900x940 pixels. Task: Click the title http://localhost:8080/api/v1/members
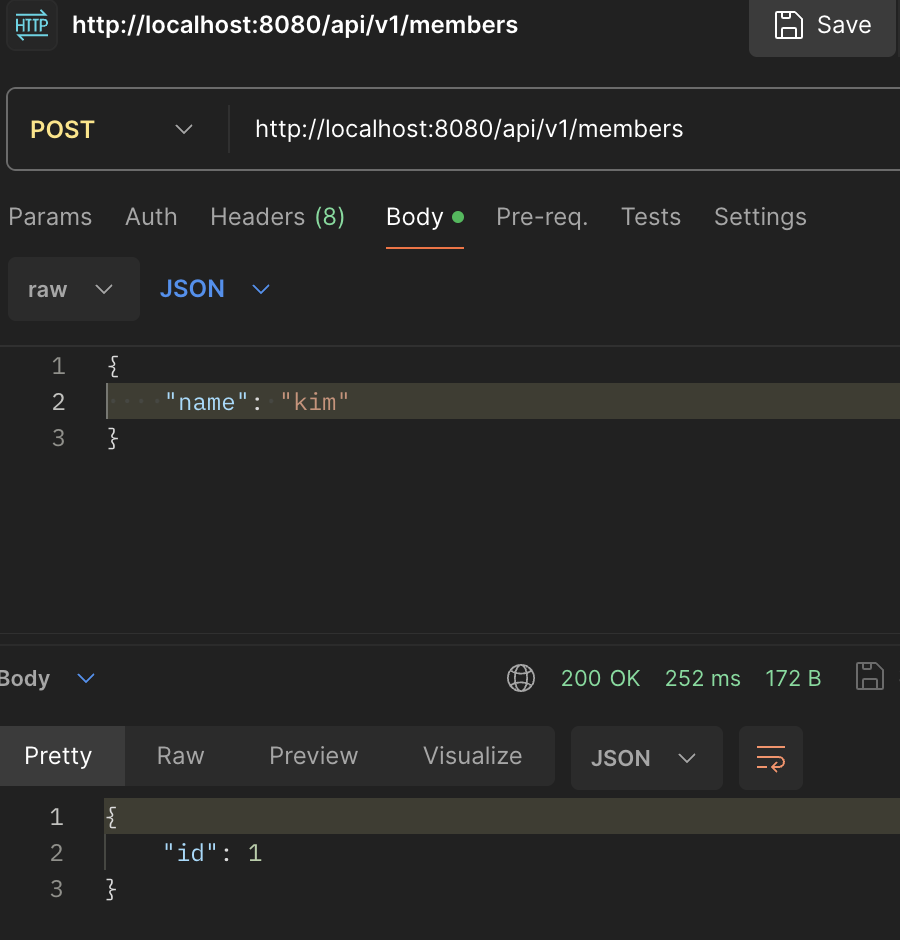pyautogui.click(x=294, y=25)
